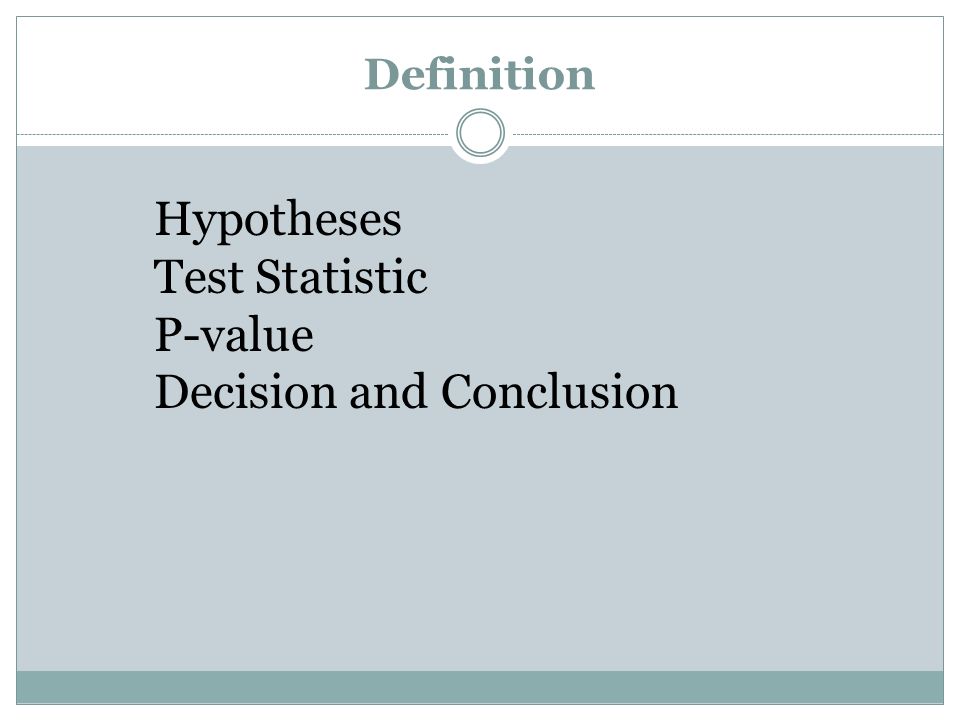This screenshot has height=720, width=960.
Task: Click the Hypotheses text line
Action: (278, 220)
